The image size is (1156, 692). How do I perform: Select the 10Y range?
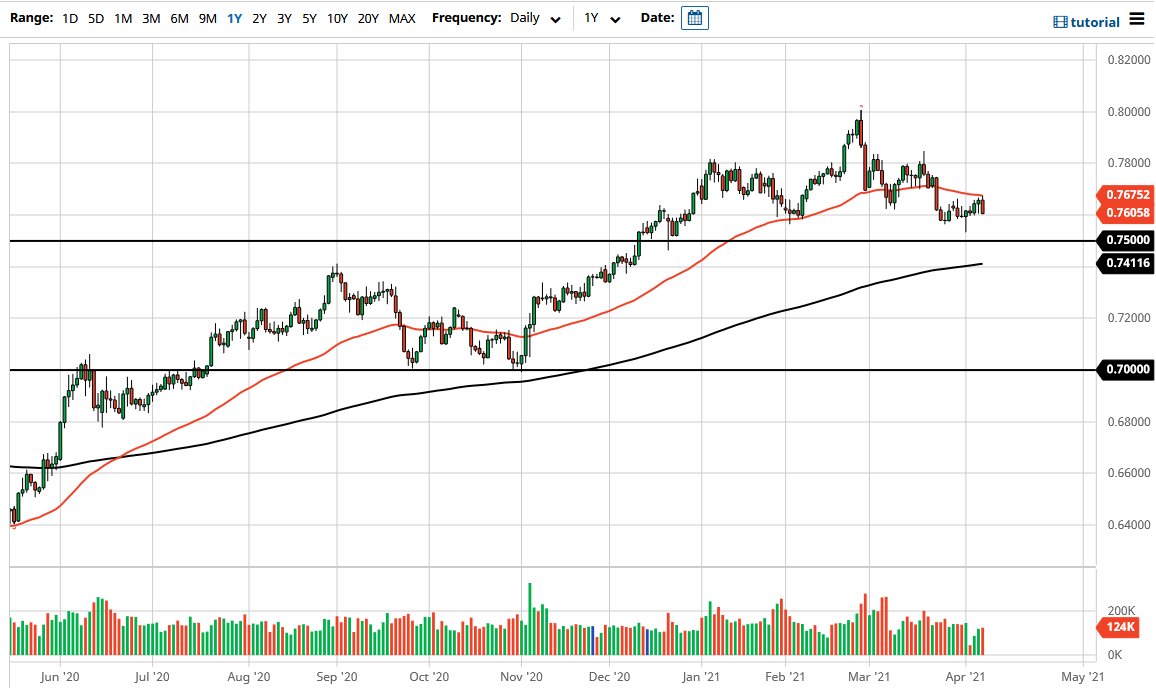click(x=337, y=18)
